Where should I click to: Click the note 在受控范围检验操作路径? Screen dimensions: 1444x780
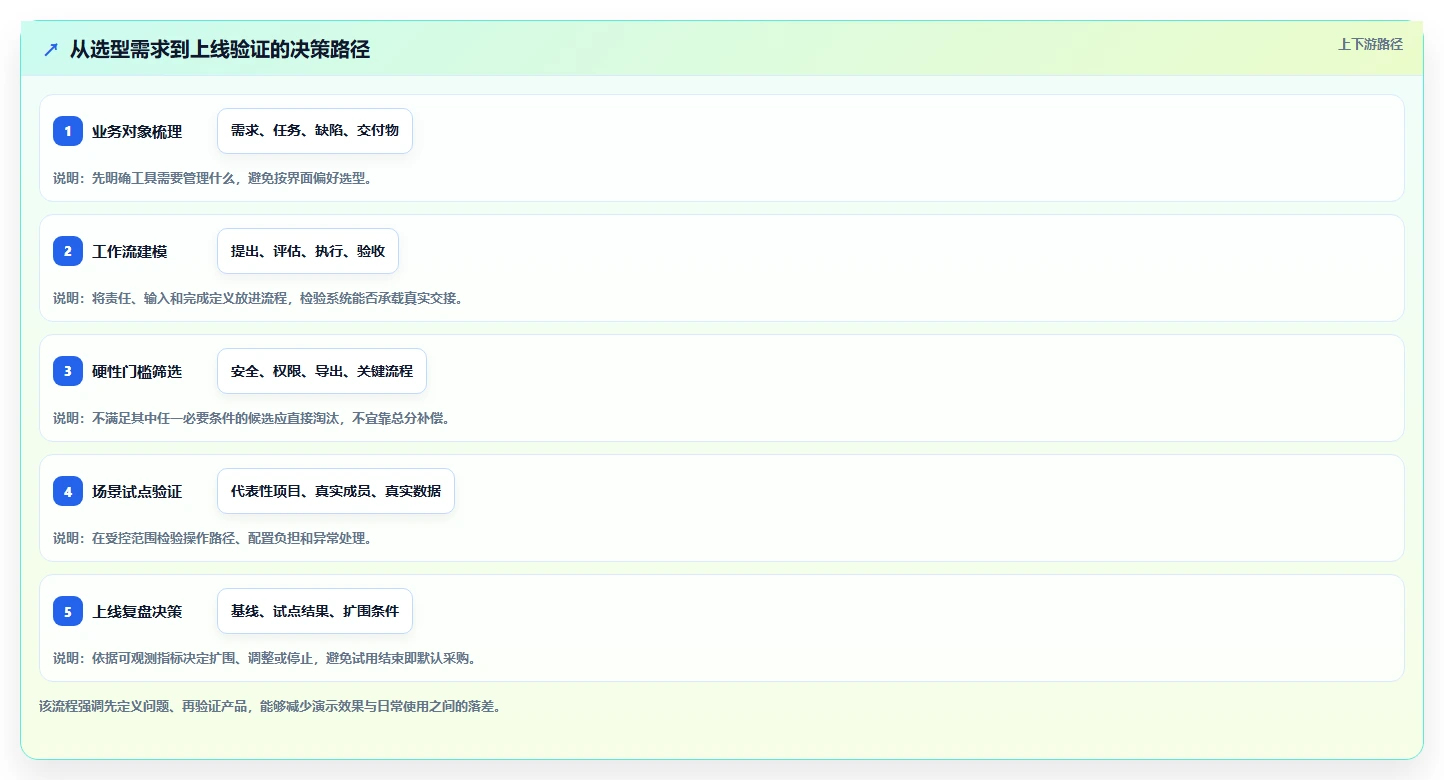165,538
